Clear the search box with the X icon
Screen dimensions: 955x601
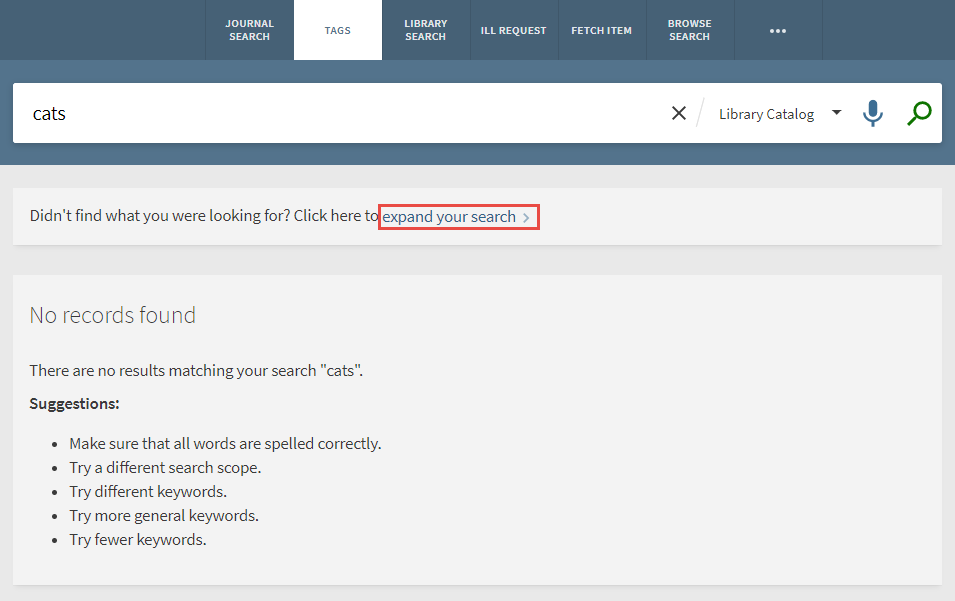tap(678, 114)
